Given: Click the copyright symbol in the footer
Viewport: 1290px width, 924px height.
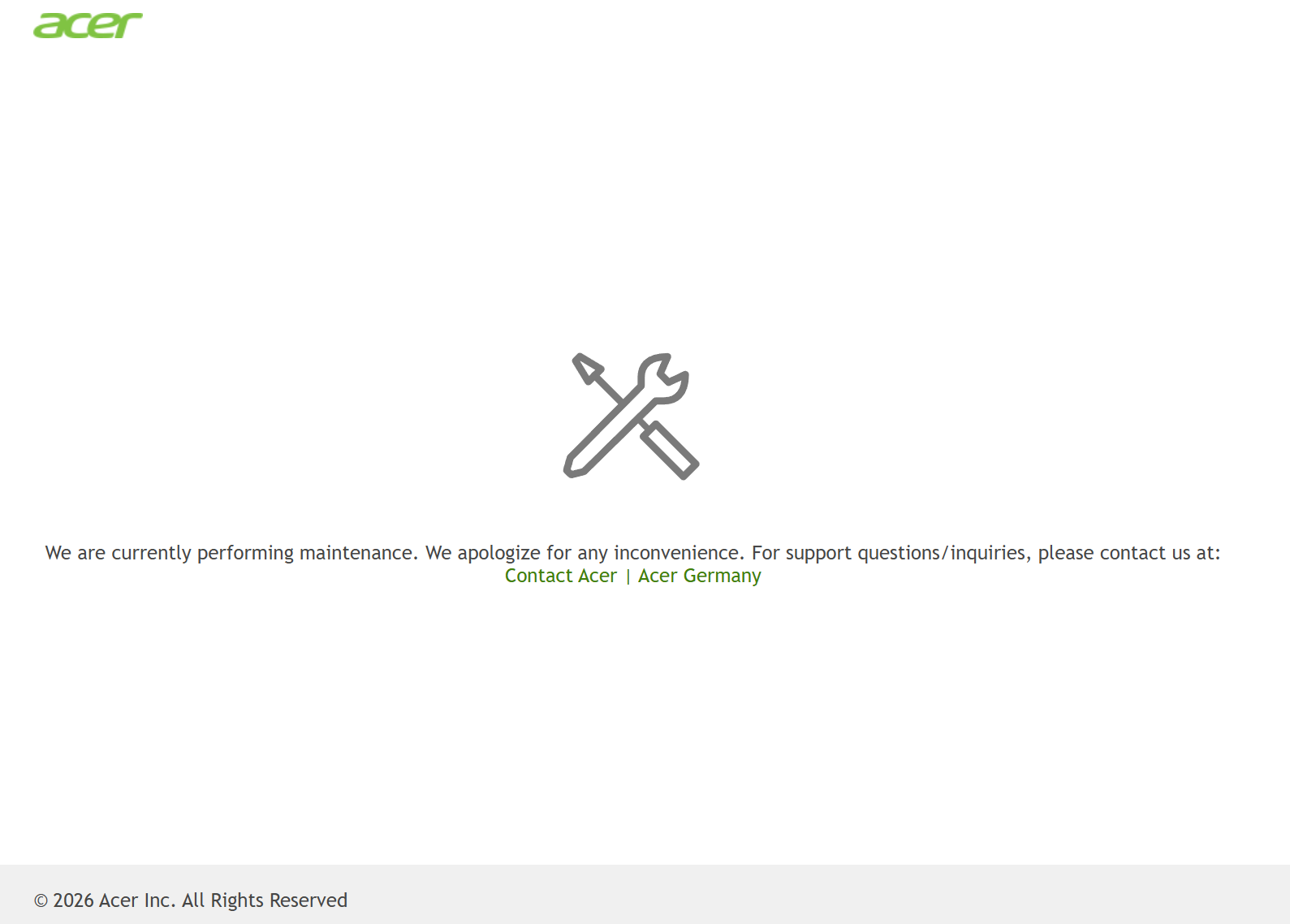Looking at the screenshot, I should (x=41, y=900).
